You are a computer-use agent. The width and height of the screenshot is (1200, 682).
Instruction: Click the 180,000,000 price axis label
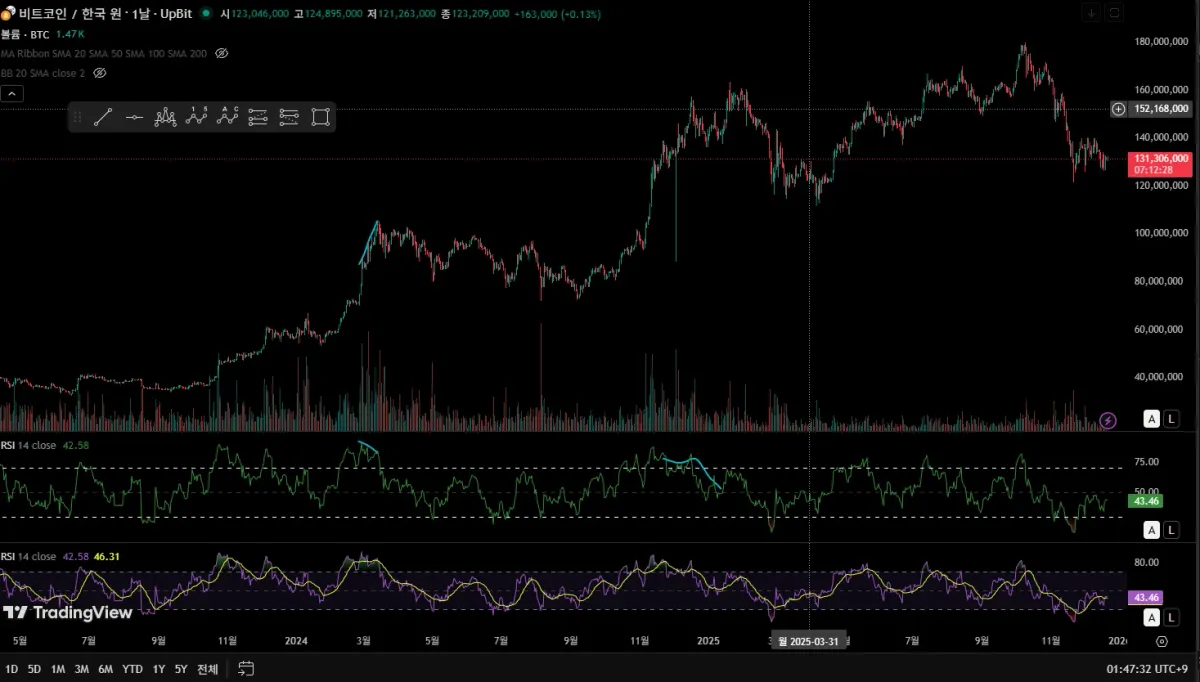click(1162, 42)
